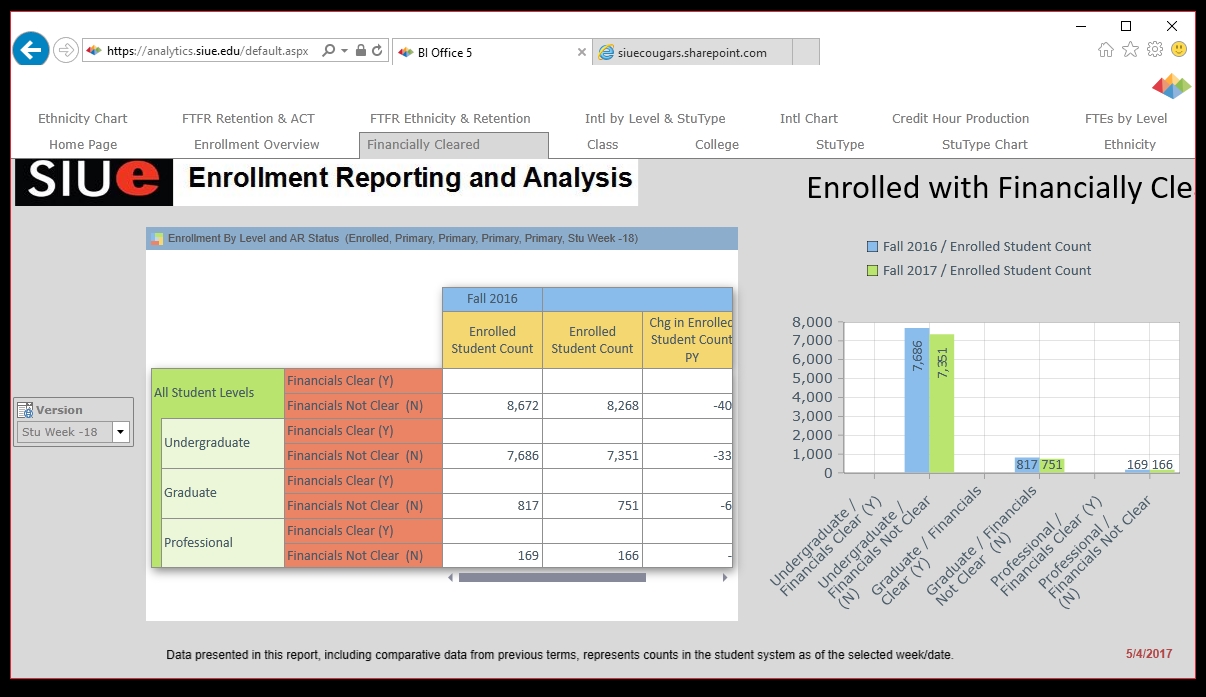This screenshot has width=1206, height=697.
Task: Click the Pyramid Analytics logo icon
Action: coord(1171,87)
